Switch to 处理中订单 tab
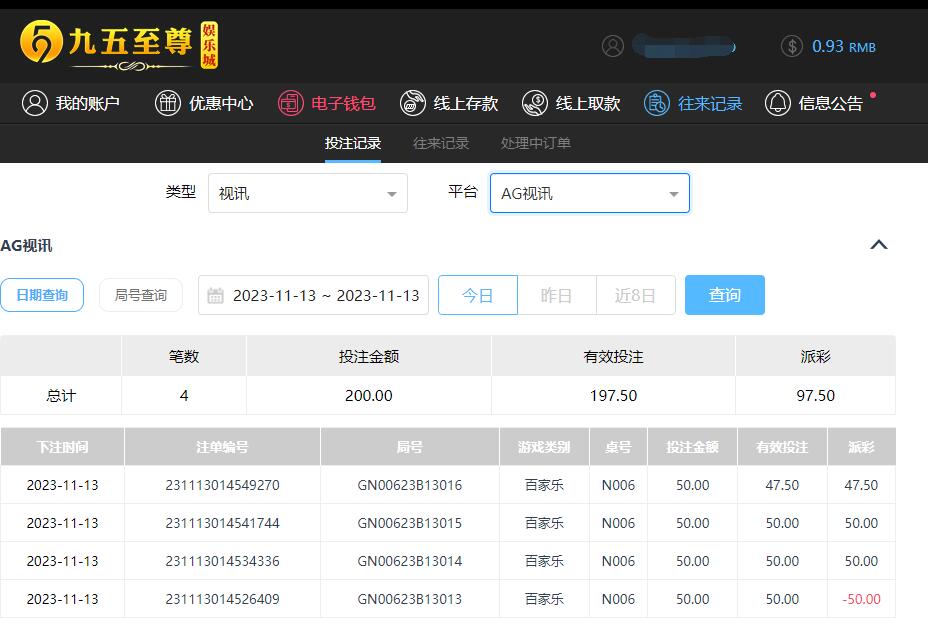The width and height of the screenshot is (928, 637). (536, 143)
